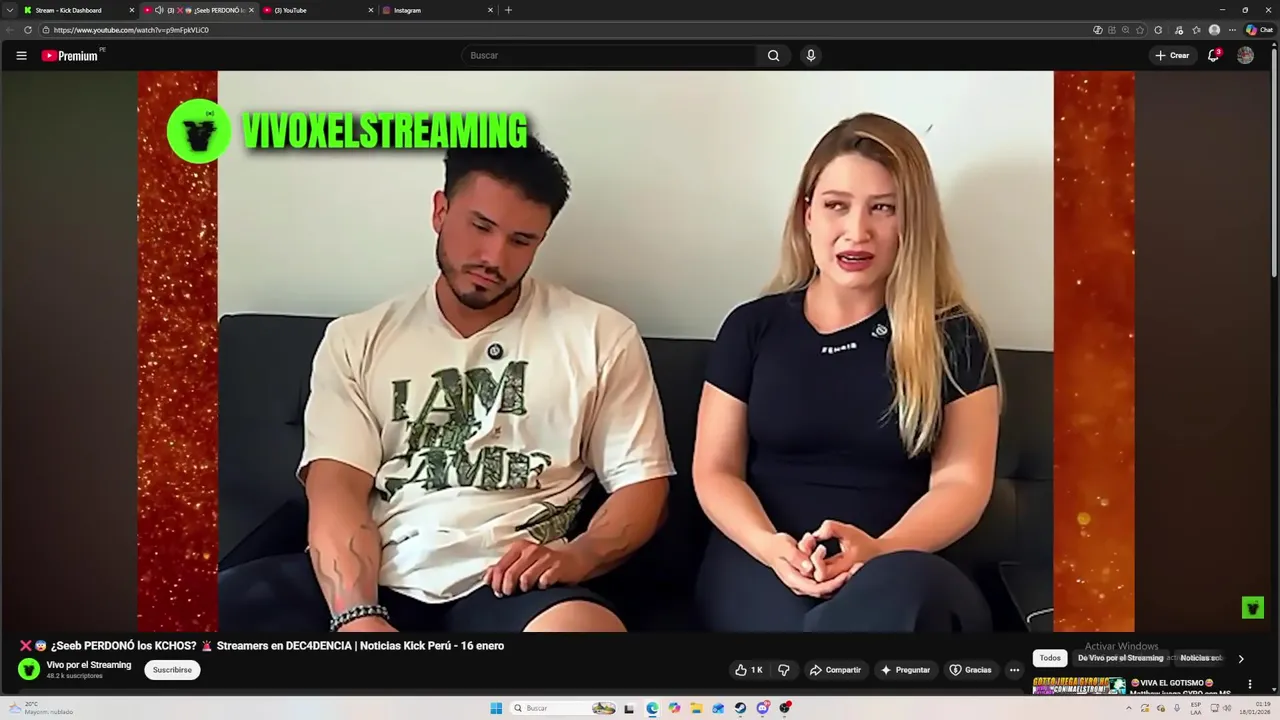The height and width of the screenshot is (720, 1280).
Task: Switch to the (3) YouTube tab
Action: tap(318, 10)
